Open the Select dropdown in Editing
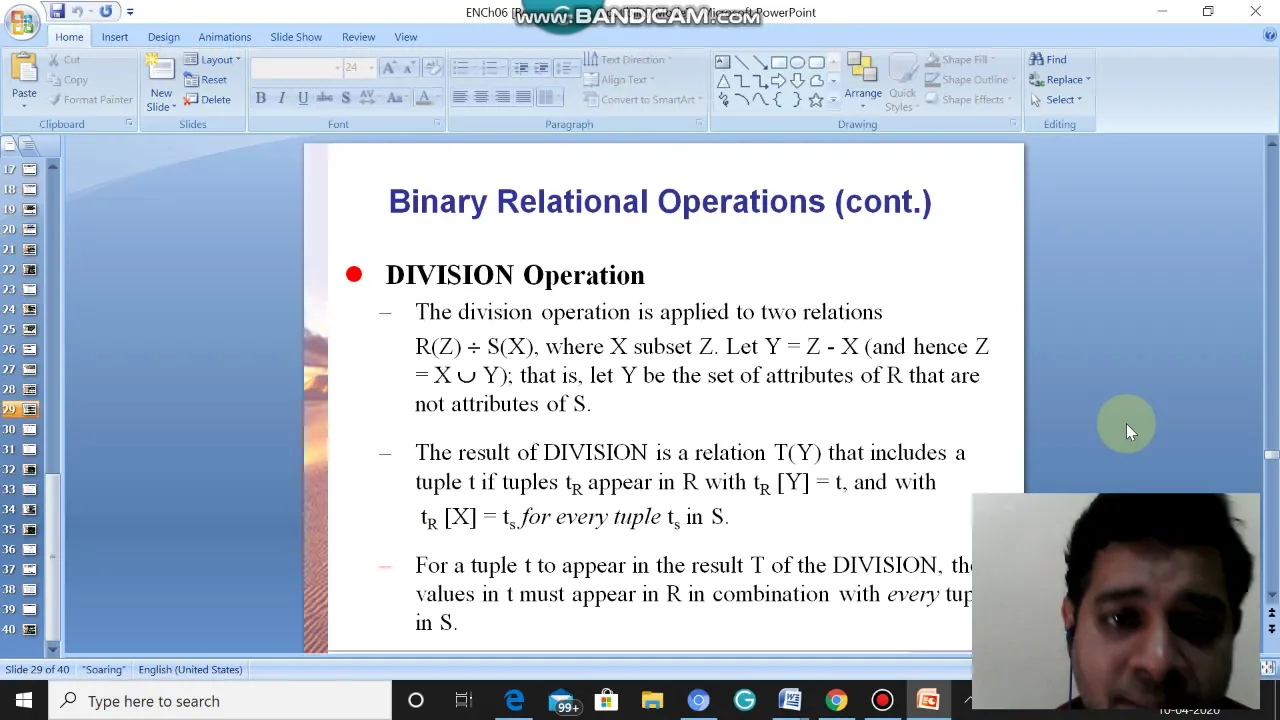The width and height of the screenshot is (1280, 720). pos(1056,100)
